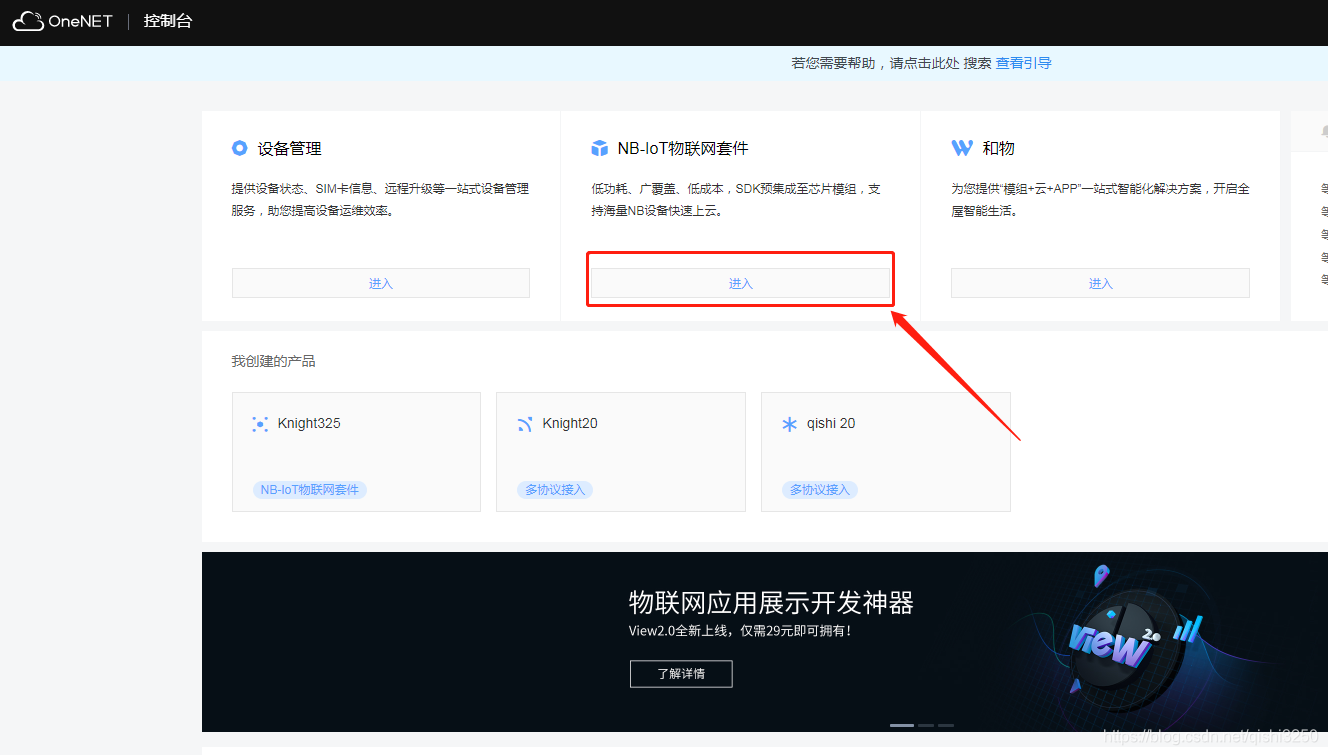
Task: Click the View2.0全新上线 banner subtitle
Action: point(740,632)
